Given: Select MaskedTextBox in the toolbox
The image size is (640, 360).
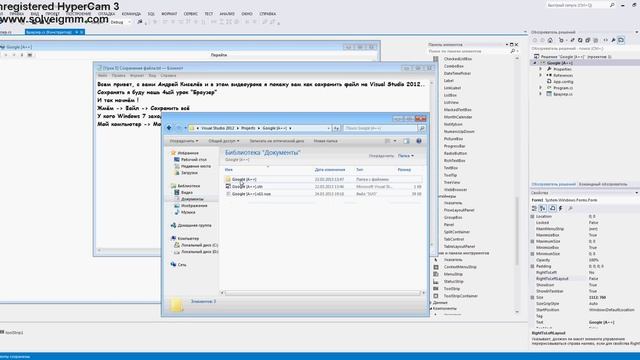Looking at the screenshot, I should [458, 110].
